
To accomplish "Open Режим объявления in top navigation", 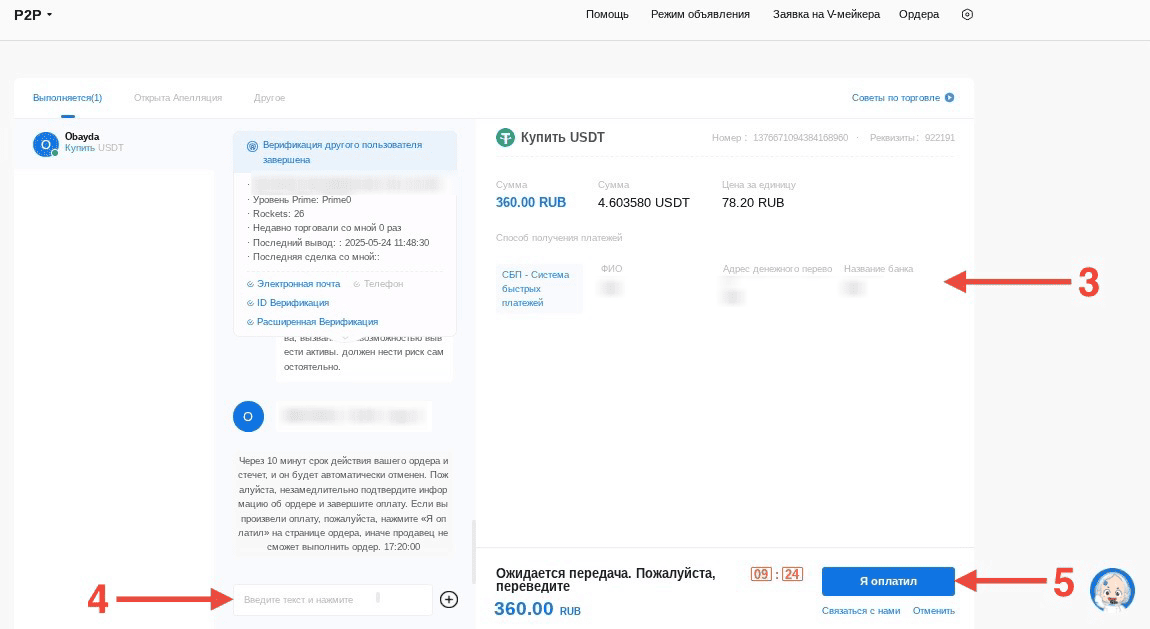I will (x=700, y=14).
